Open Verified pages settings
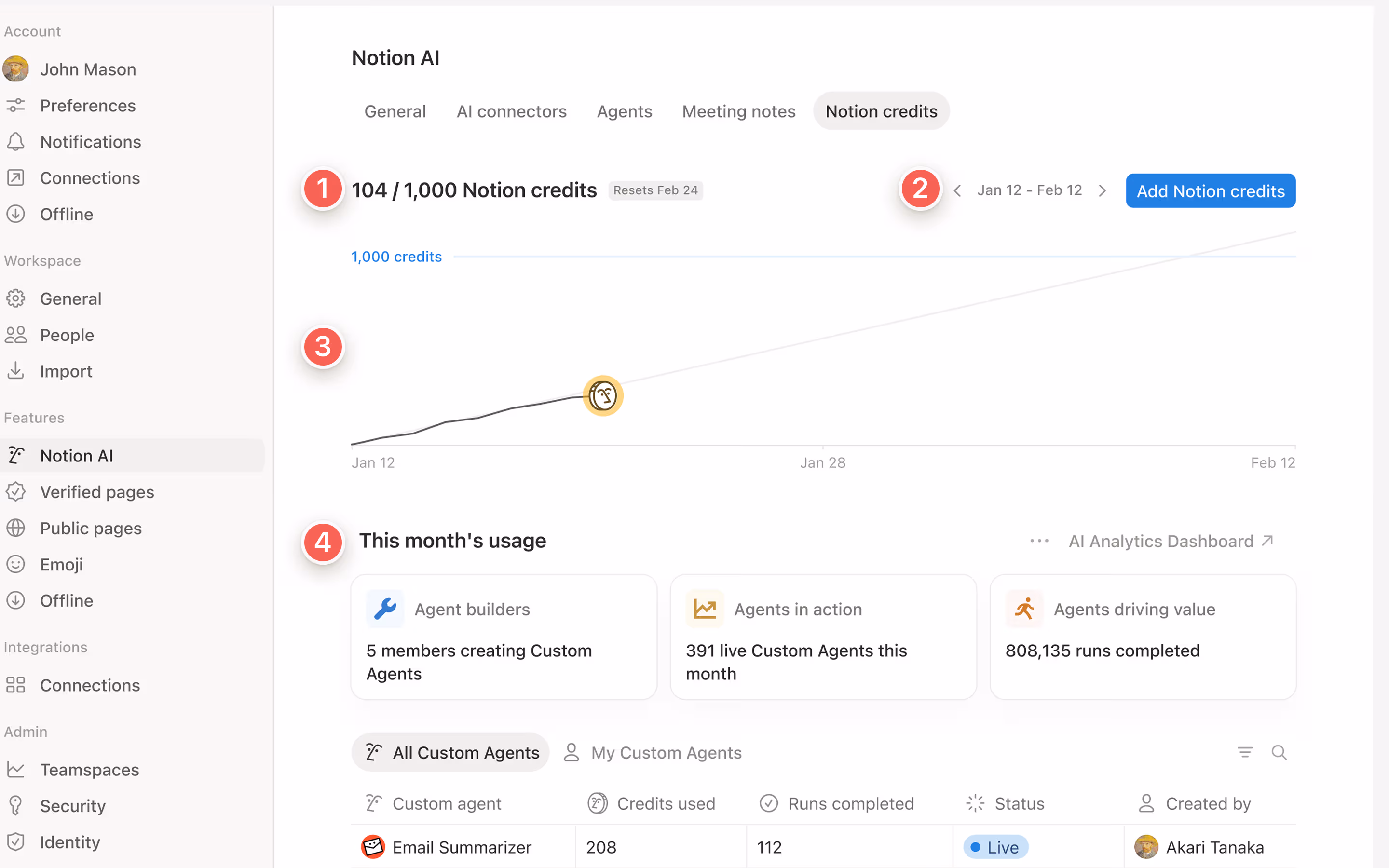 click(x=97, y=491)
